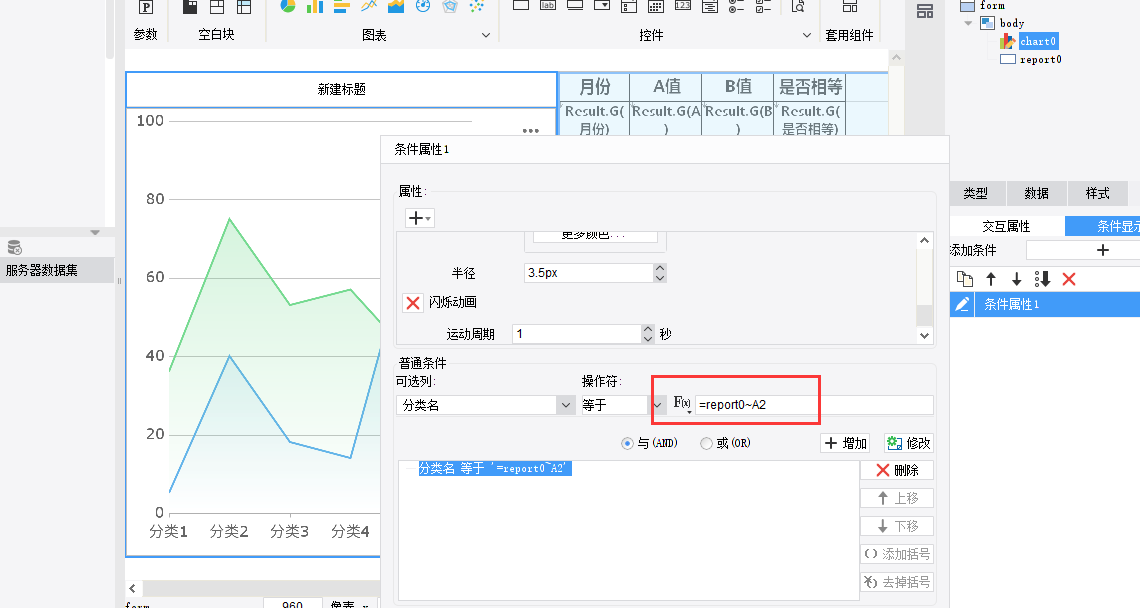
Task: Select the 或 (OR) radio button
Action: 706,443
